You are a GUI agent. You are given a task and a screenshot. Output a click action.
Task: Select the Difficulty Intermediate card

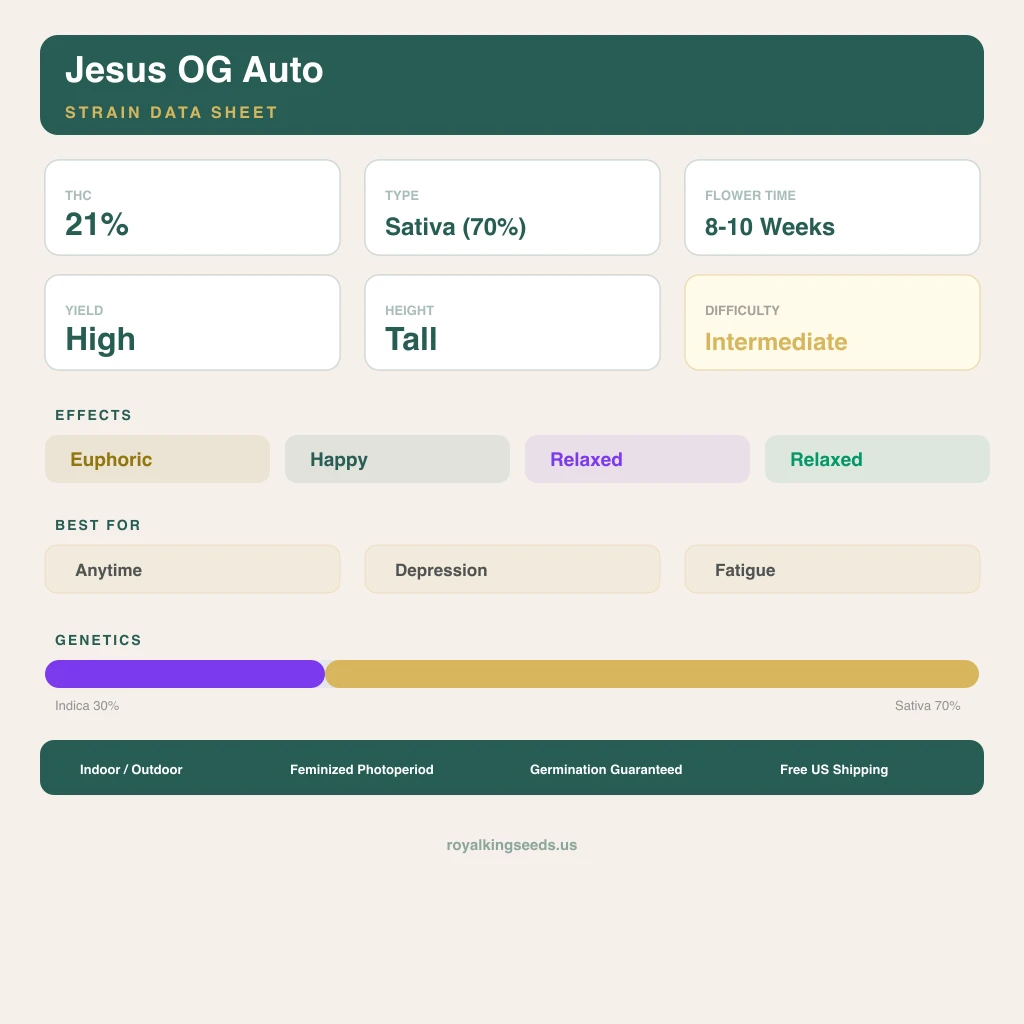click(832, 323)
